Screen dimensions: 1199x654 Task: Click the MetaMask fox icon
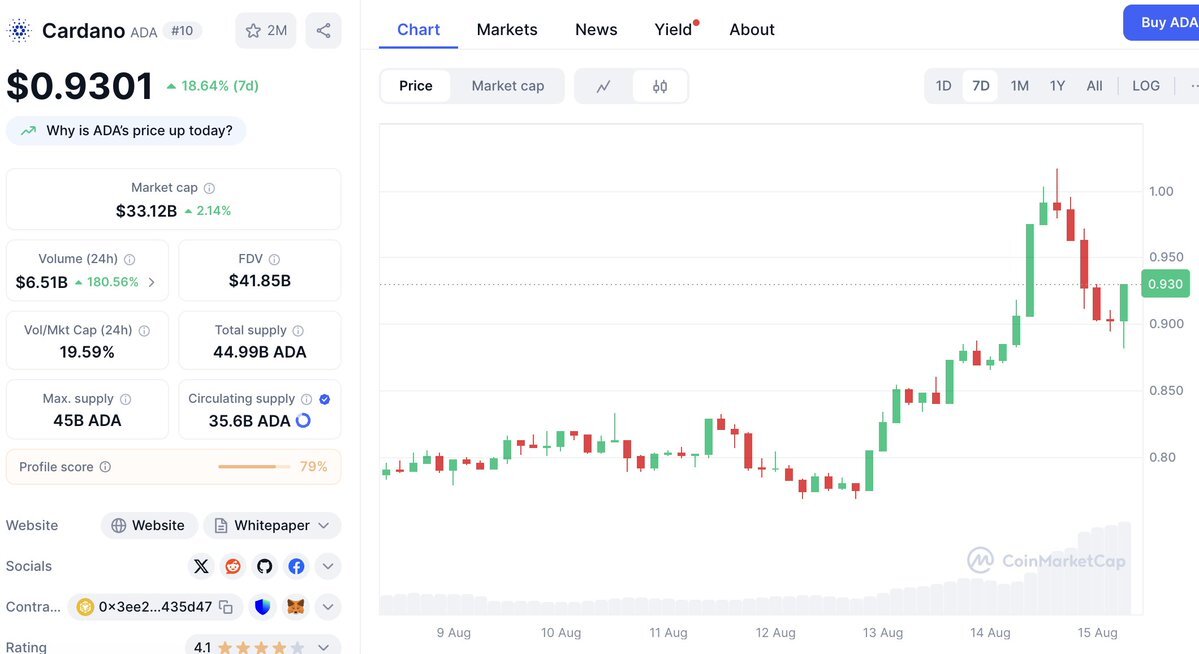click(x=295, y=607)
